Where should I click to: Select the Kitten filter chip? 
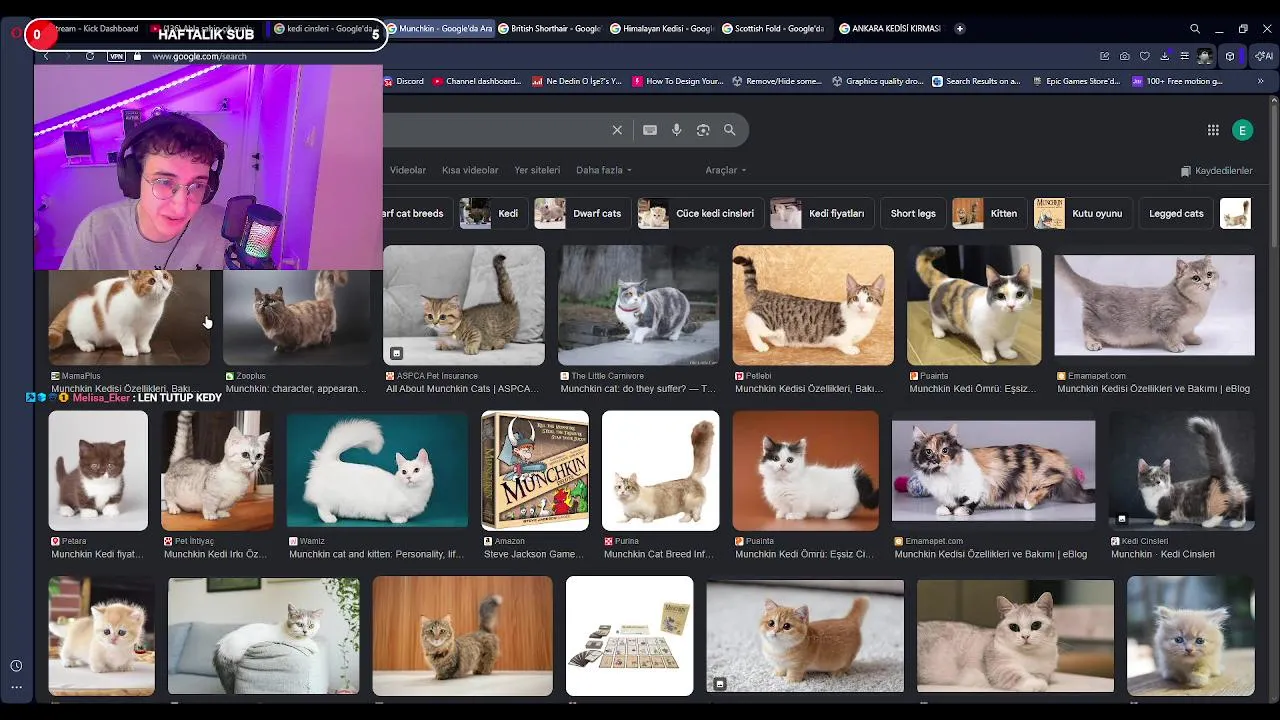coord(988,213)
